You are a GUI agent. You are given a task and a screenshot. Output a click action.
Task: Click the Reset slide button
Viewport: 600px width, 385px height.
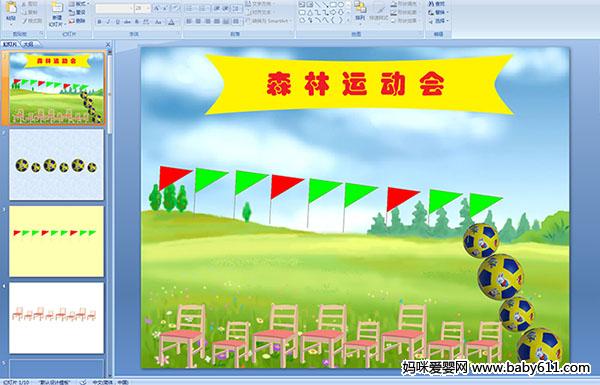coord(77,12)
